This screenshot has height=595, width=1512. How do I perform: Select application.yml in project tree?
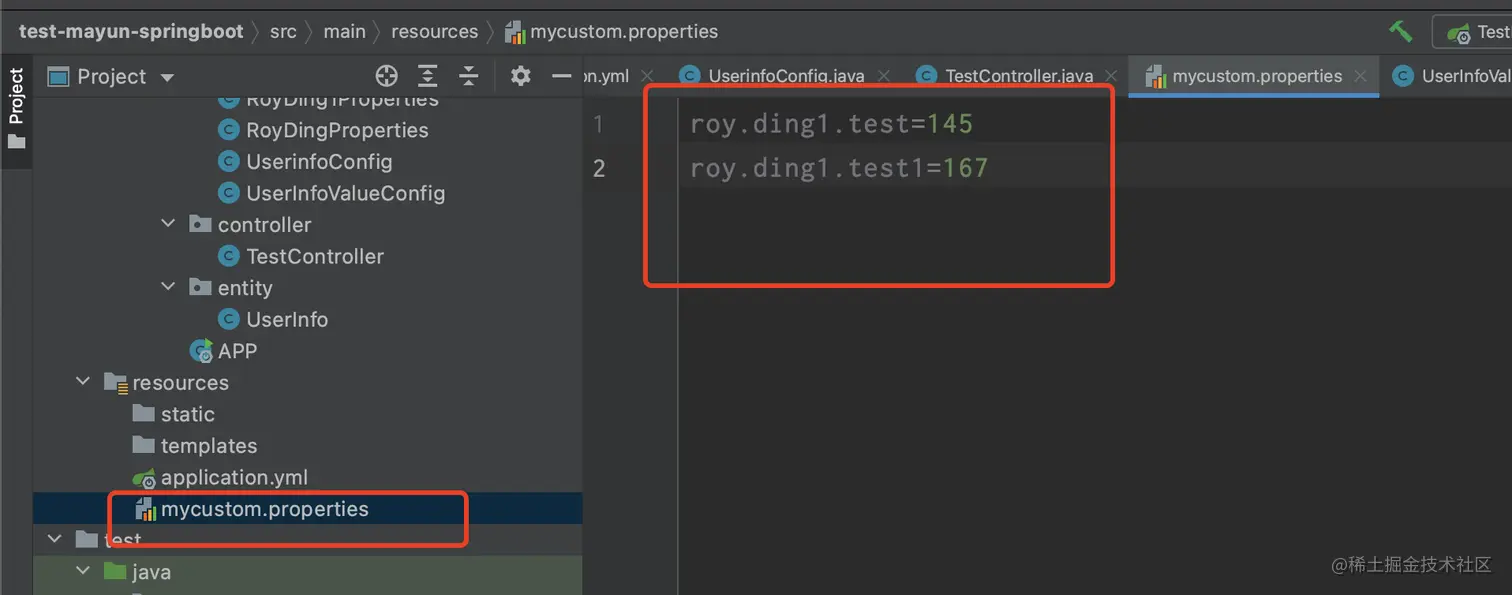(234, 478)
